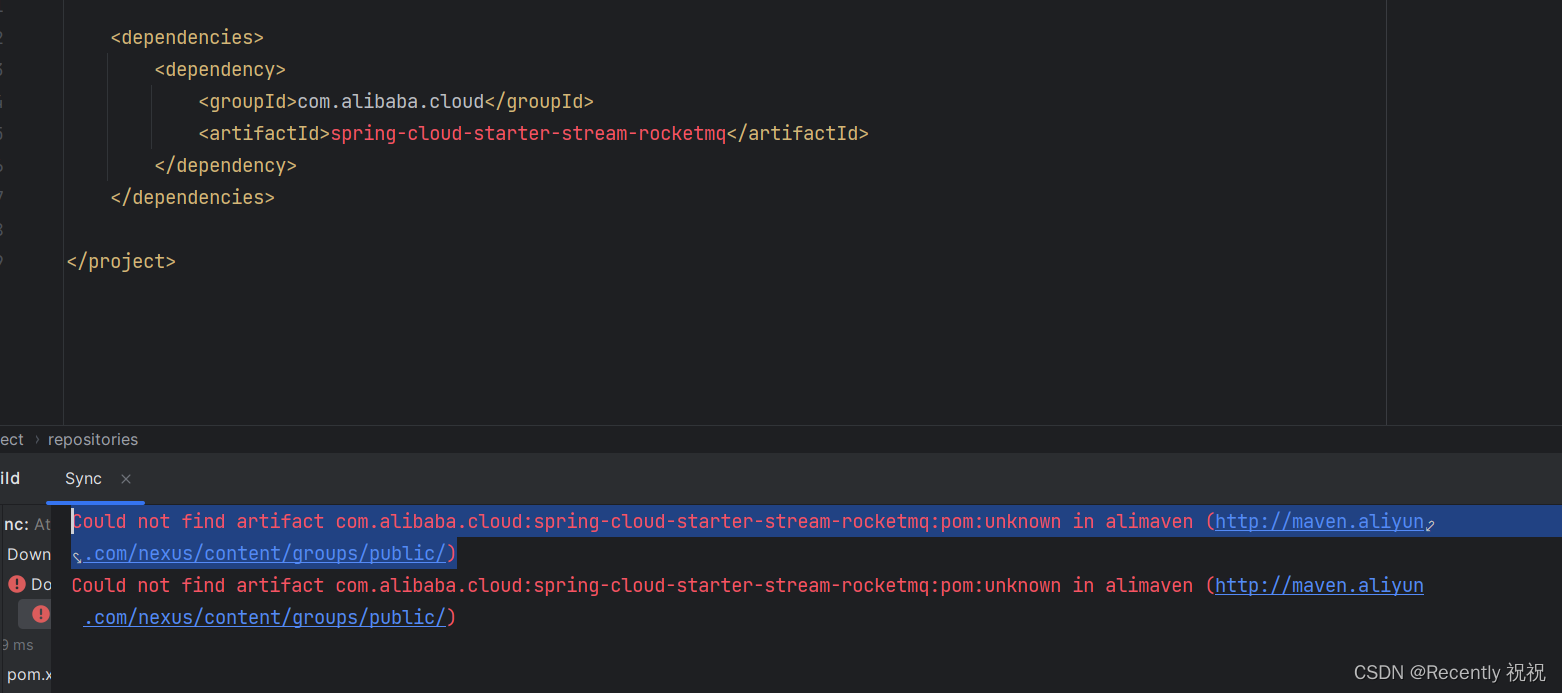Click the red artifactId spring-cloud-starter-stream-rocketmq
This screenshot has height=693, width=1562.
(x=528, y=133)
